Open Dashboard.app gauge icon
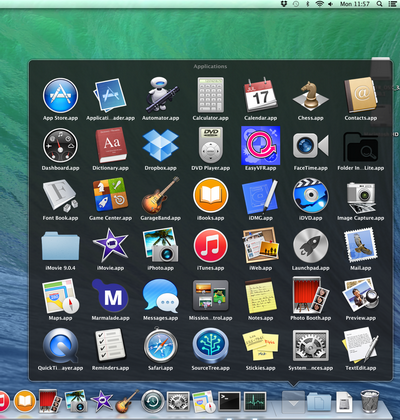This screenshot has width=400, height=420. coord(60,146)
